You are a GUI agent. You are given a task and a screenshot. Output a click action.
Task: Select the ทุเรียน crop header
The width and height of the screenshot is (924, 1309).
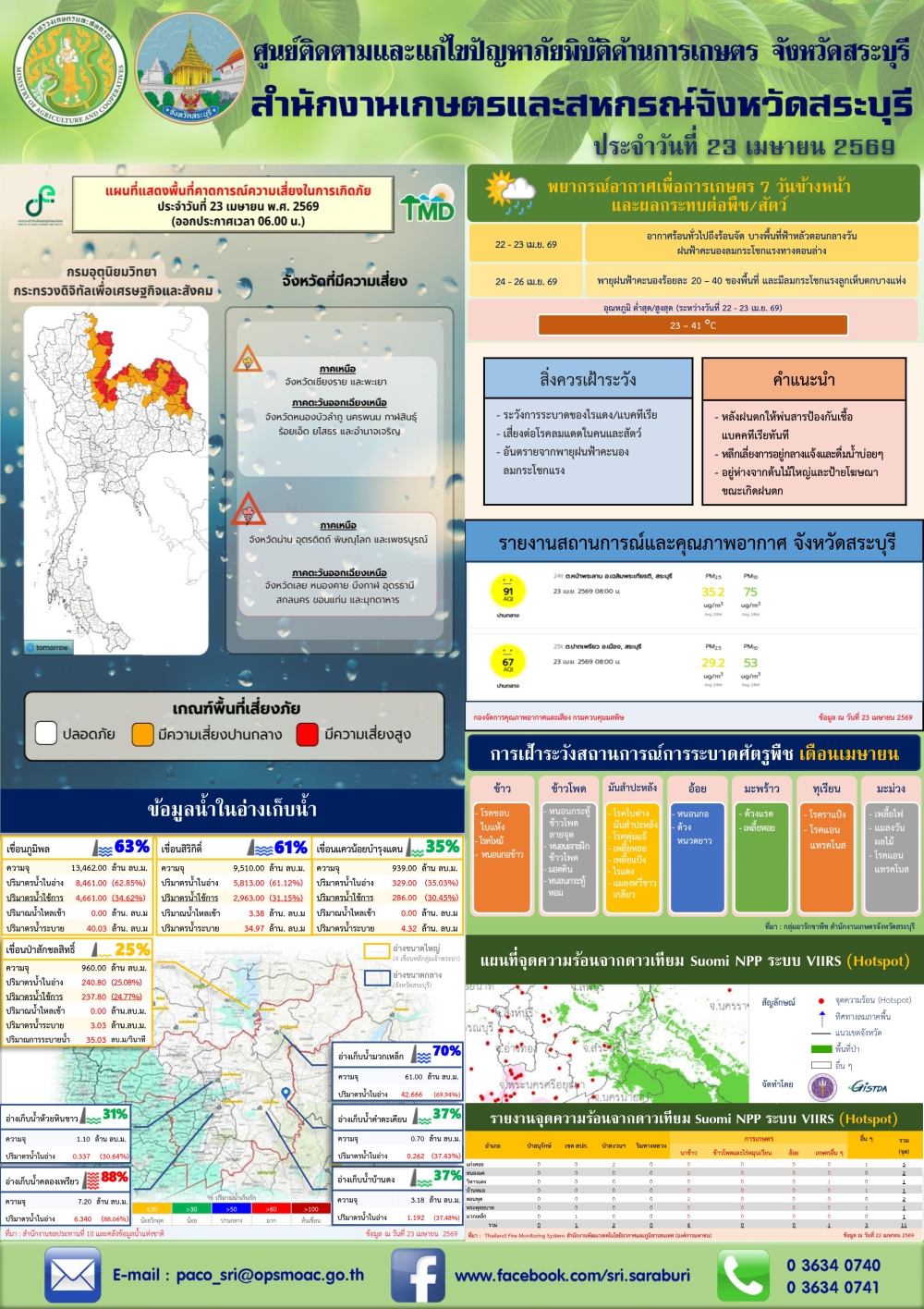827,788
